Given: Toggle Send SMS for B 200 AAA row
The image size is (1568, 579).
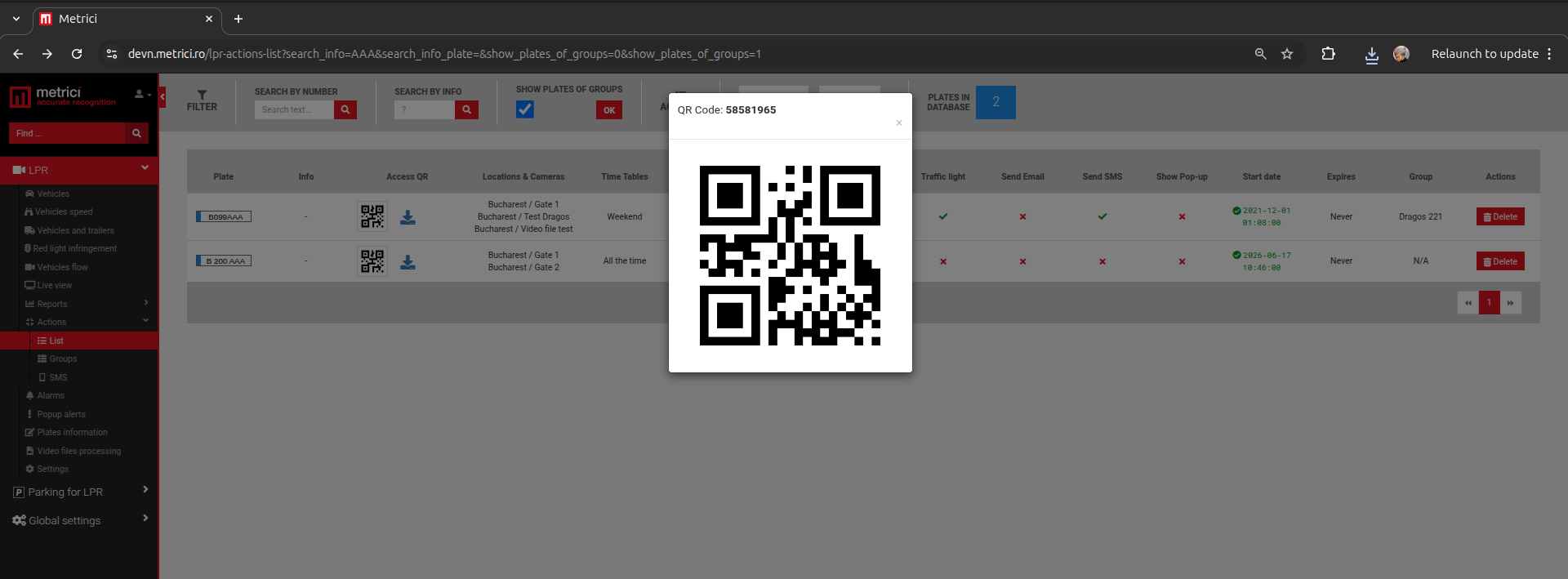Looking at the screenshot, I should [x=1102, y=261].
